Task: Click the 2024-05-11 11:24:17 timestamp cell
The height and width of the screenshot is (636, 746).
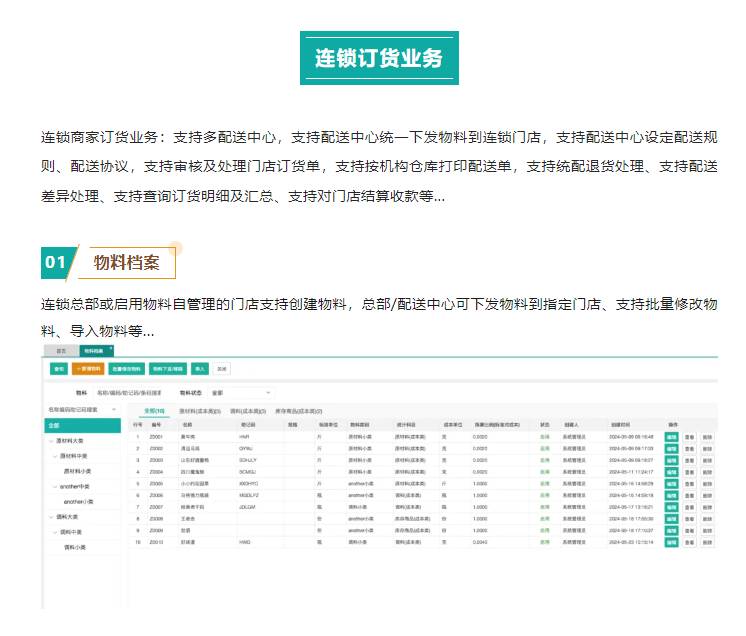Action: tap(631, 472)
